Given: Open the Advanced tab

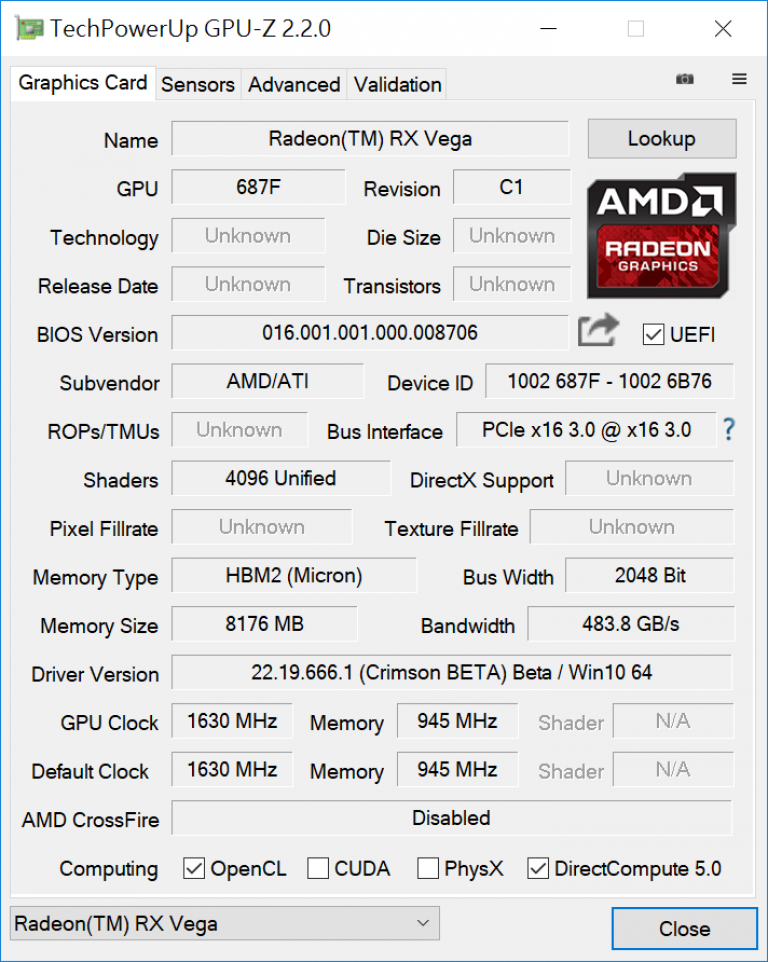Looking at the screenshot, I should coord(294,84).
